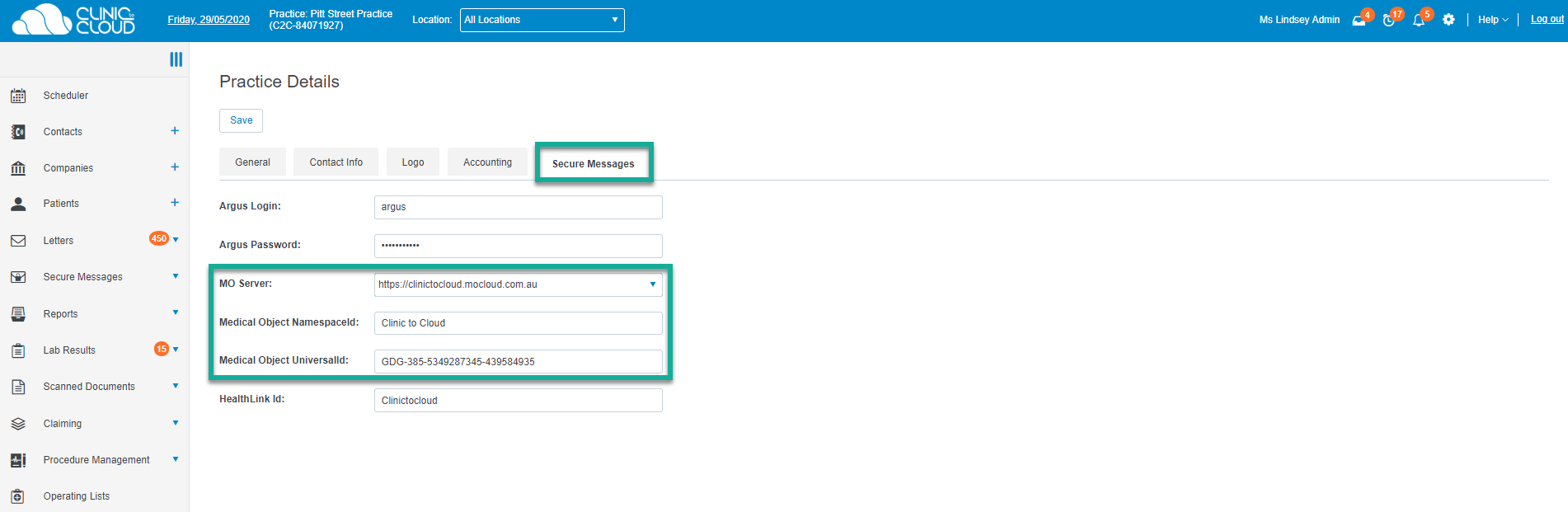Click the Operating Lists icon

pyautogui.click(x=18, y=496)
